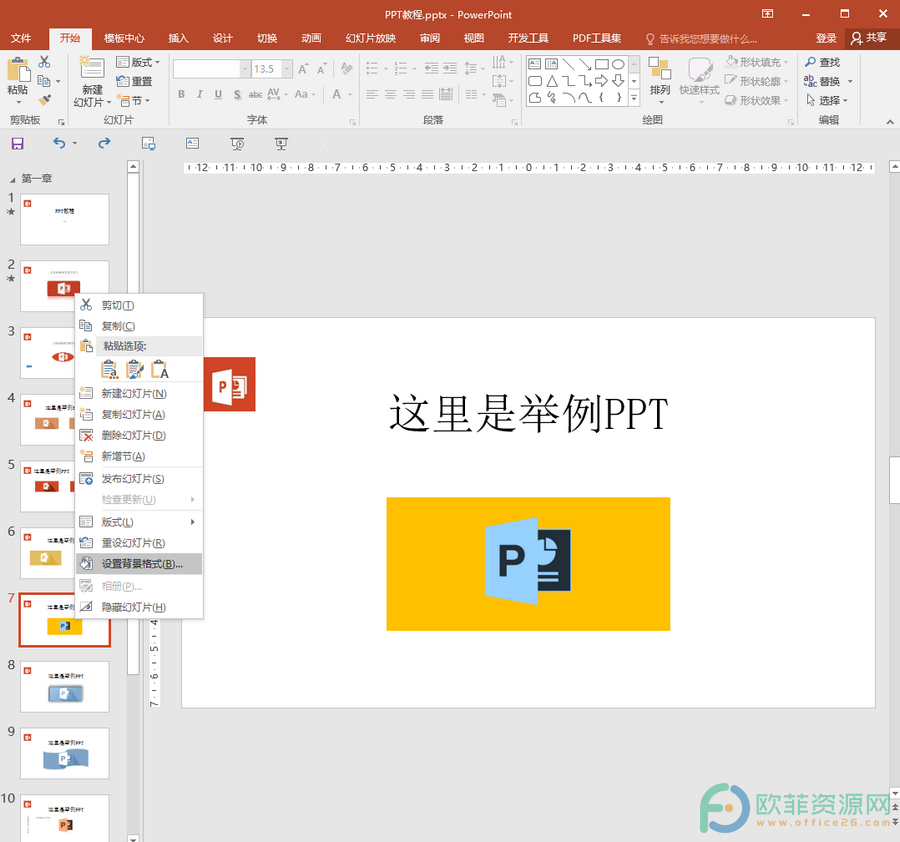
Task: Click the slide panel scrollbar up arrow
Action: 133,166
